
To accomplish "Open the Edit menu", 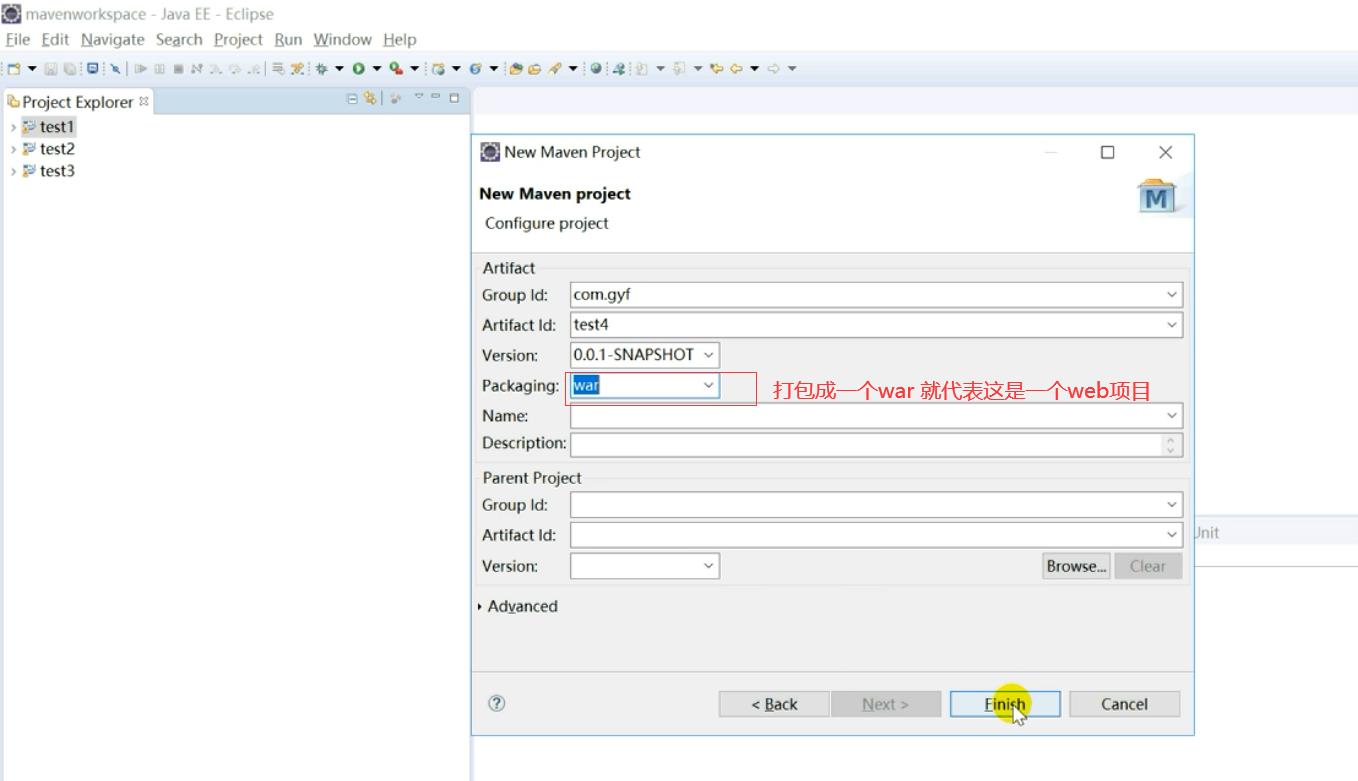I will click(55, 39).
